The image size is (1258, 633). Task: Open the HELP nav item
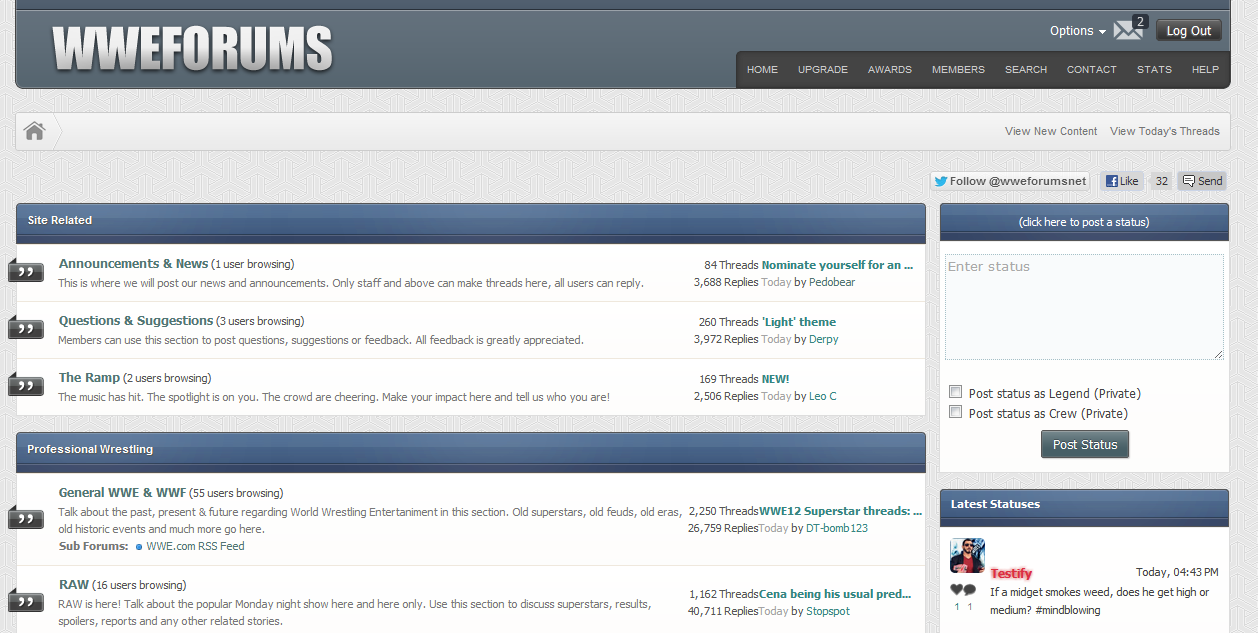tap(1205, 70)
